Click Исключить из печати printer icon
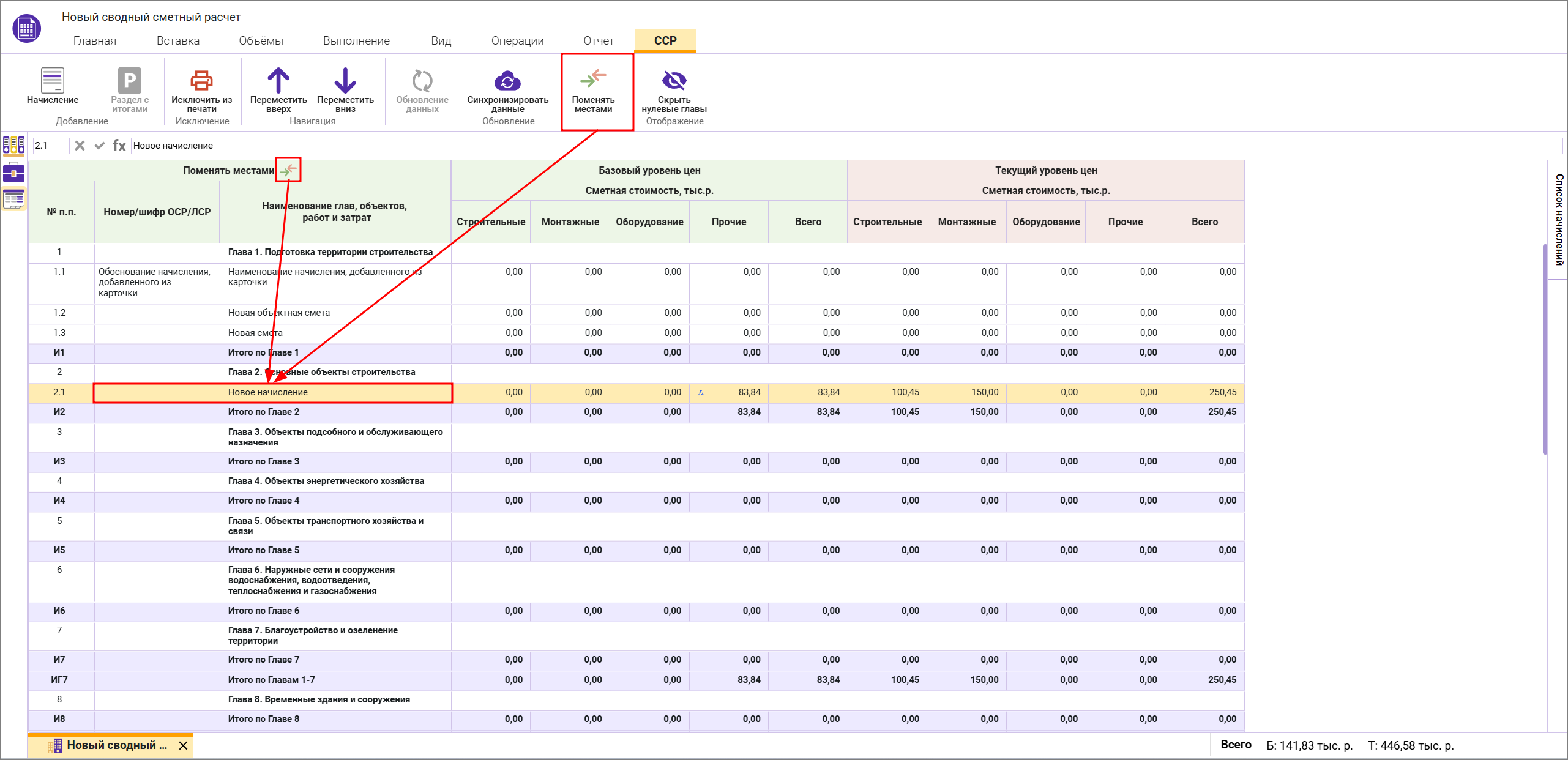Image resolution: width=1568 pixels, height=760 pixels. (201, 81)
